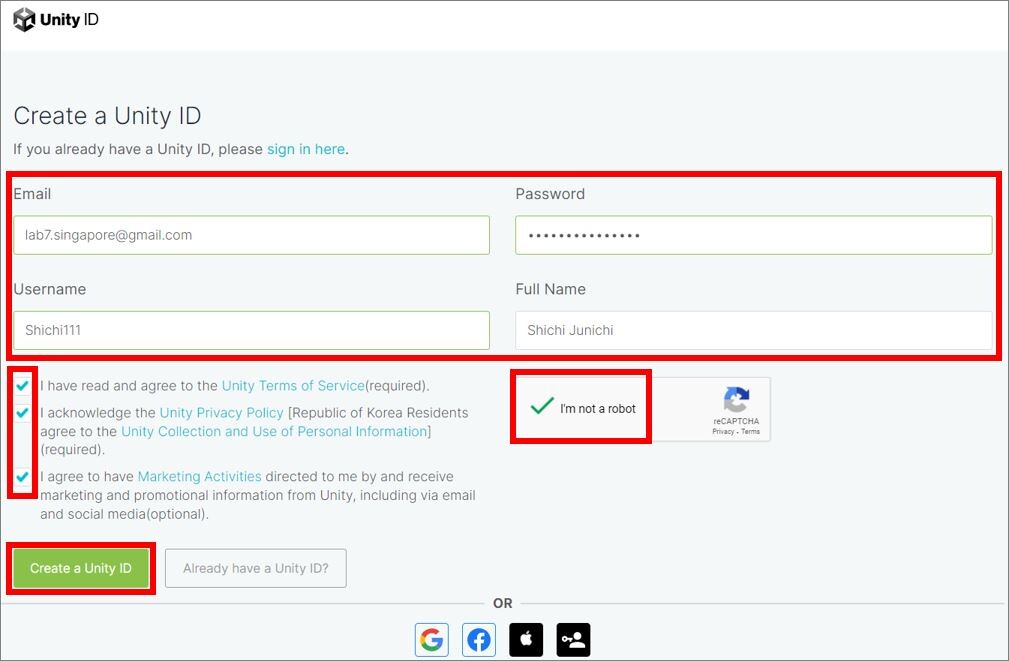
Task: Focus the Email input field
Action: tap(252, 235)
